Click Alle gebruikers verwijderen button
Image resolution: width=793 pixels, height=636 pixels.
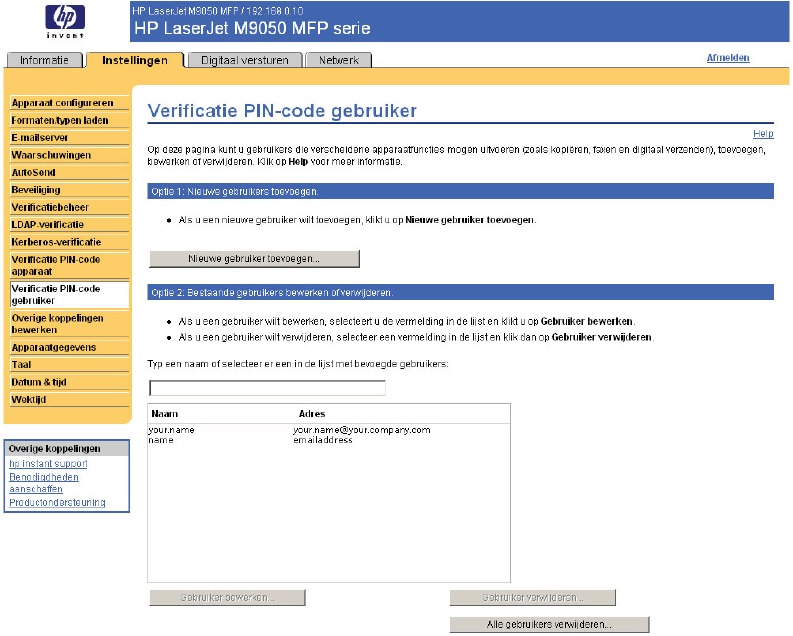click(550, 624)
